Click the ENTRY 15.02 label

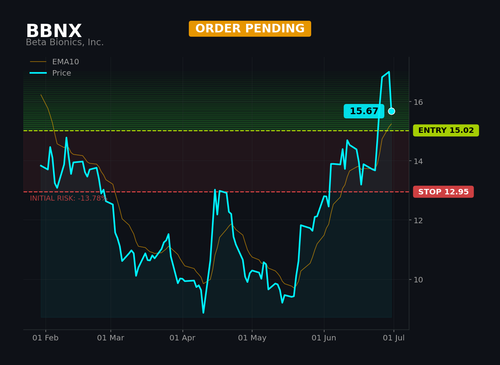[446, 130]
